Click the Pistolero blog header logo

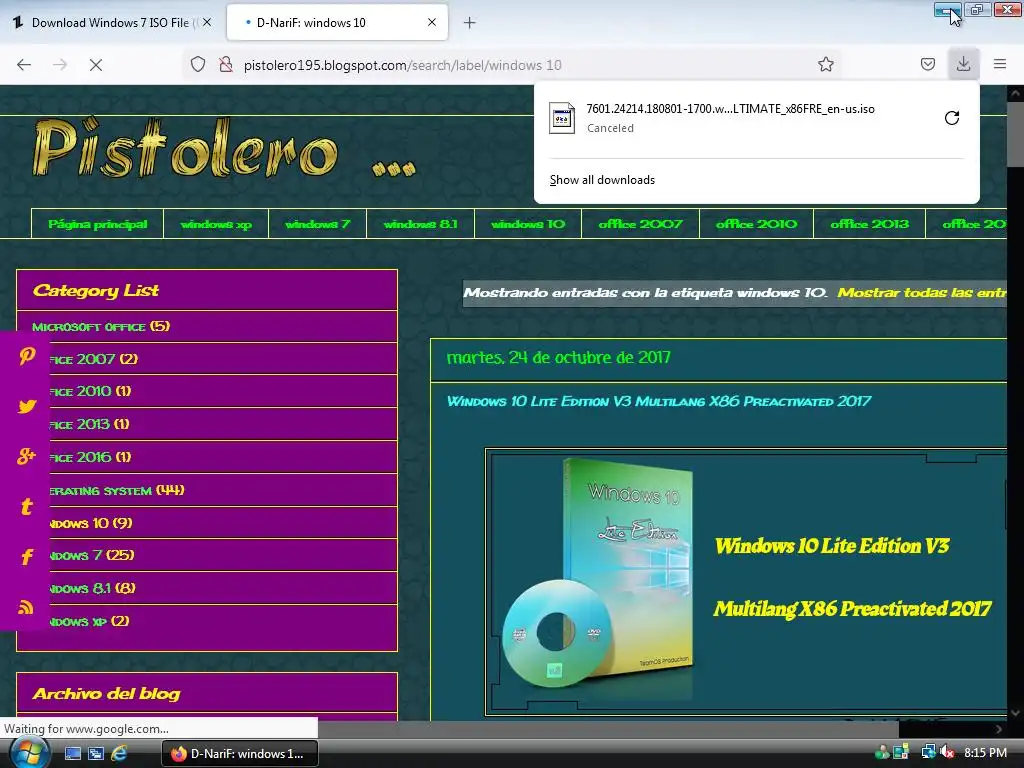tap(223, 148)
